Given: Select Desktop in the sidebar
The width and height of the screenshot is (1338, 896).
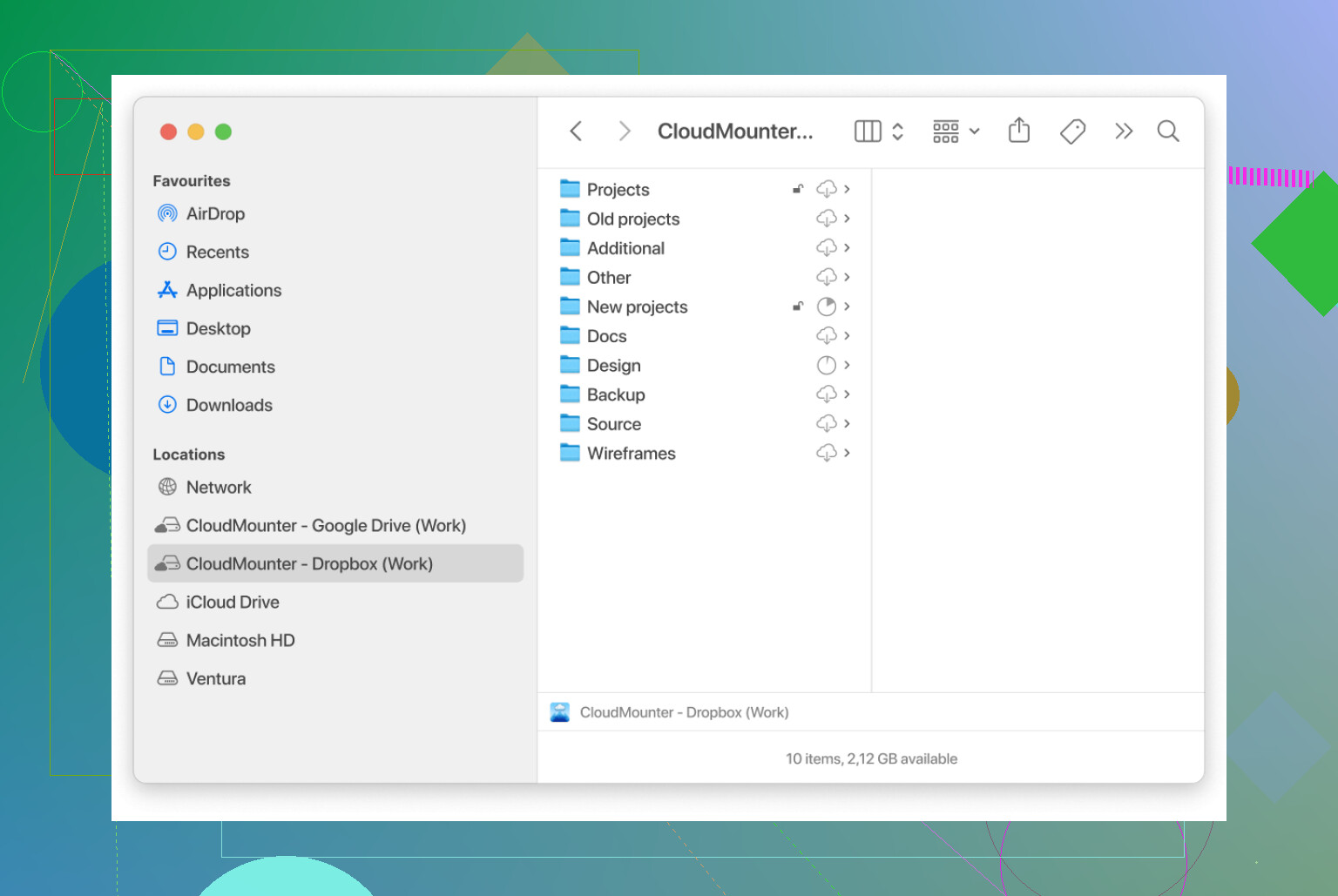Looking at the screenshot, I should pos(335,329).
